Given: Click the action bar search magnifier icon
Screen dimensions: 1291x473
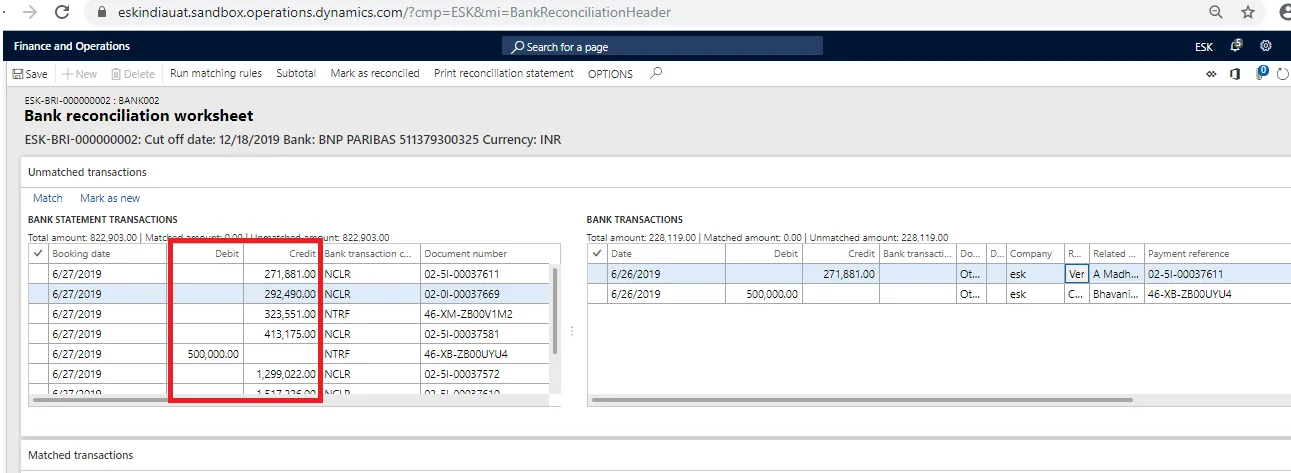Looking at the screenshot, I should coord(656,73).
